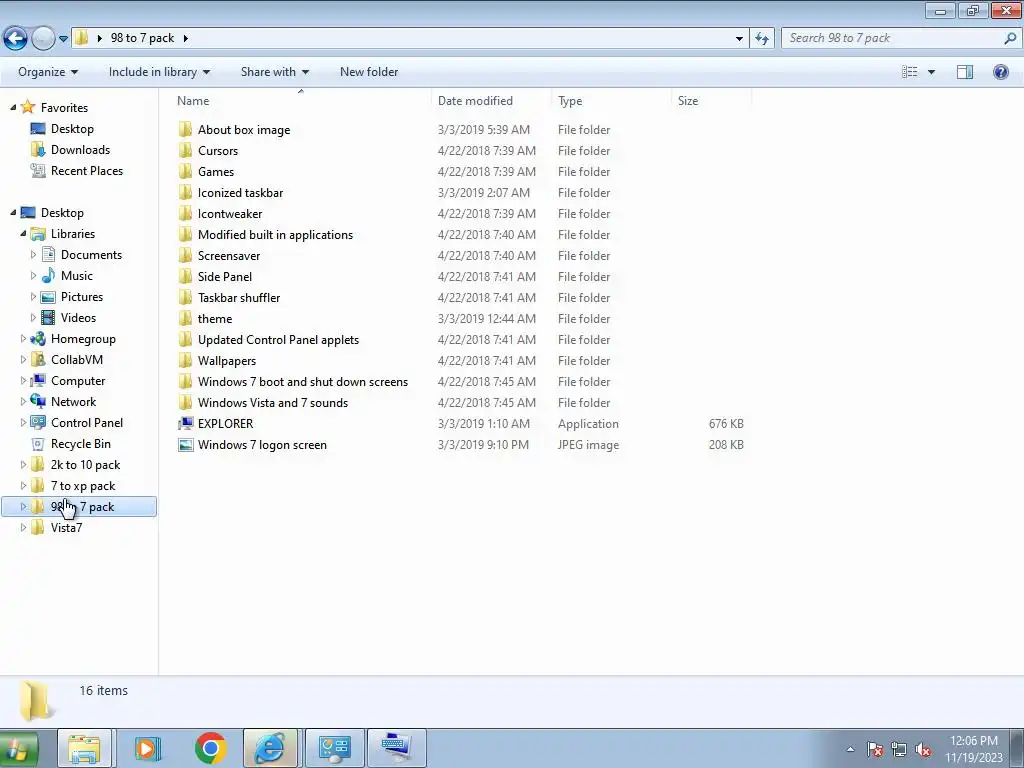Open Downloads in Favorites
The height and width of the screenshot is (768, 1024).
80,150
